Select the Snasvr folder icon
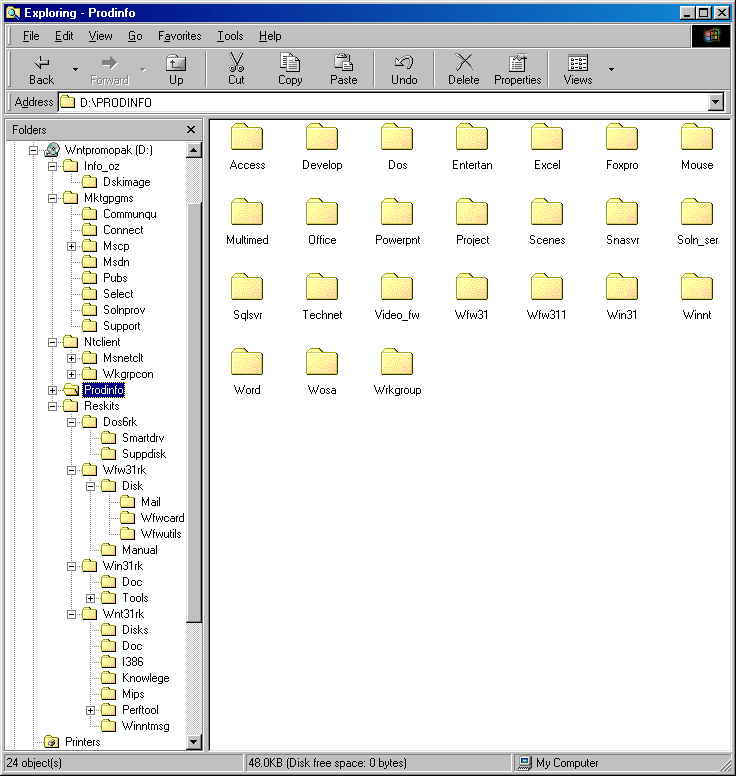 click(622, 212)
